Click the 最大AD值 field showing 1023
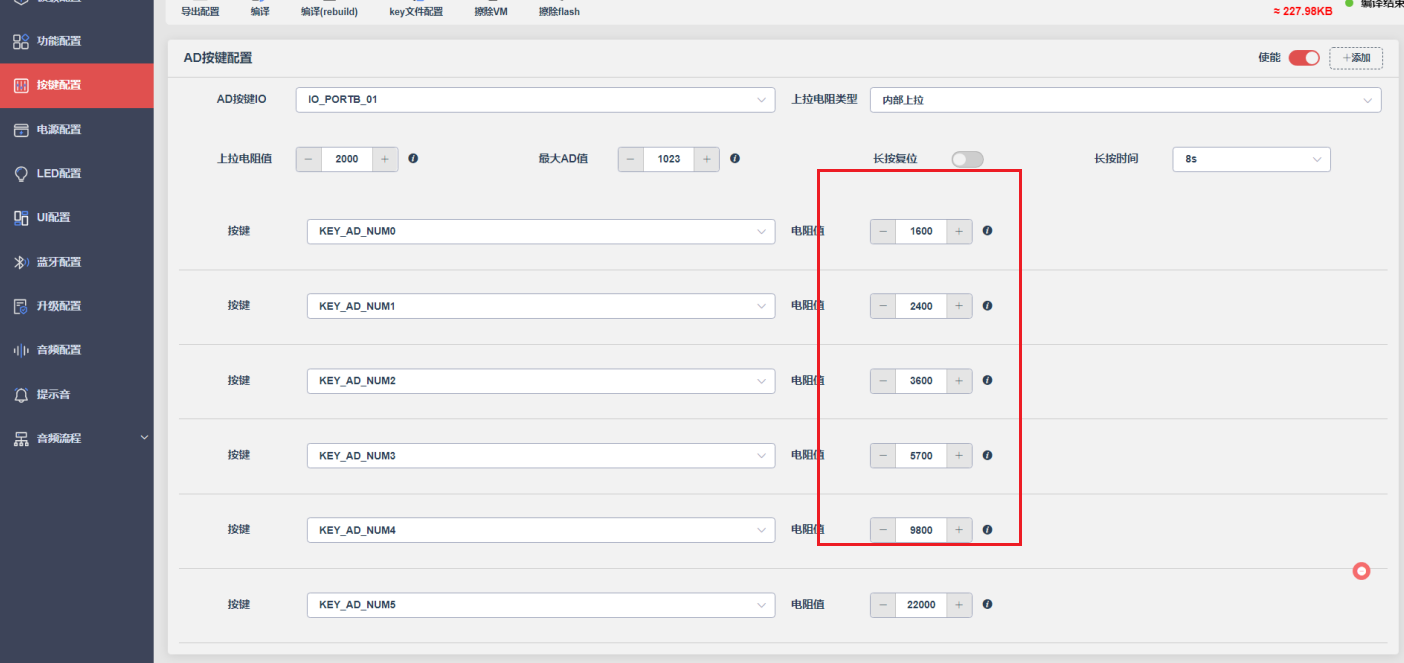The image size is (1404, 663). coord(669,159)
